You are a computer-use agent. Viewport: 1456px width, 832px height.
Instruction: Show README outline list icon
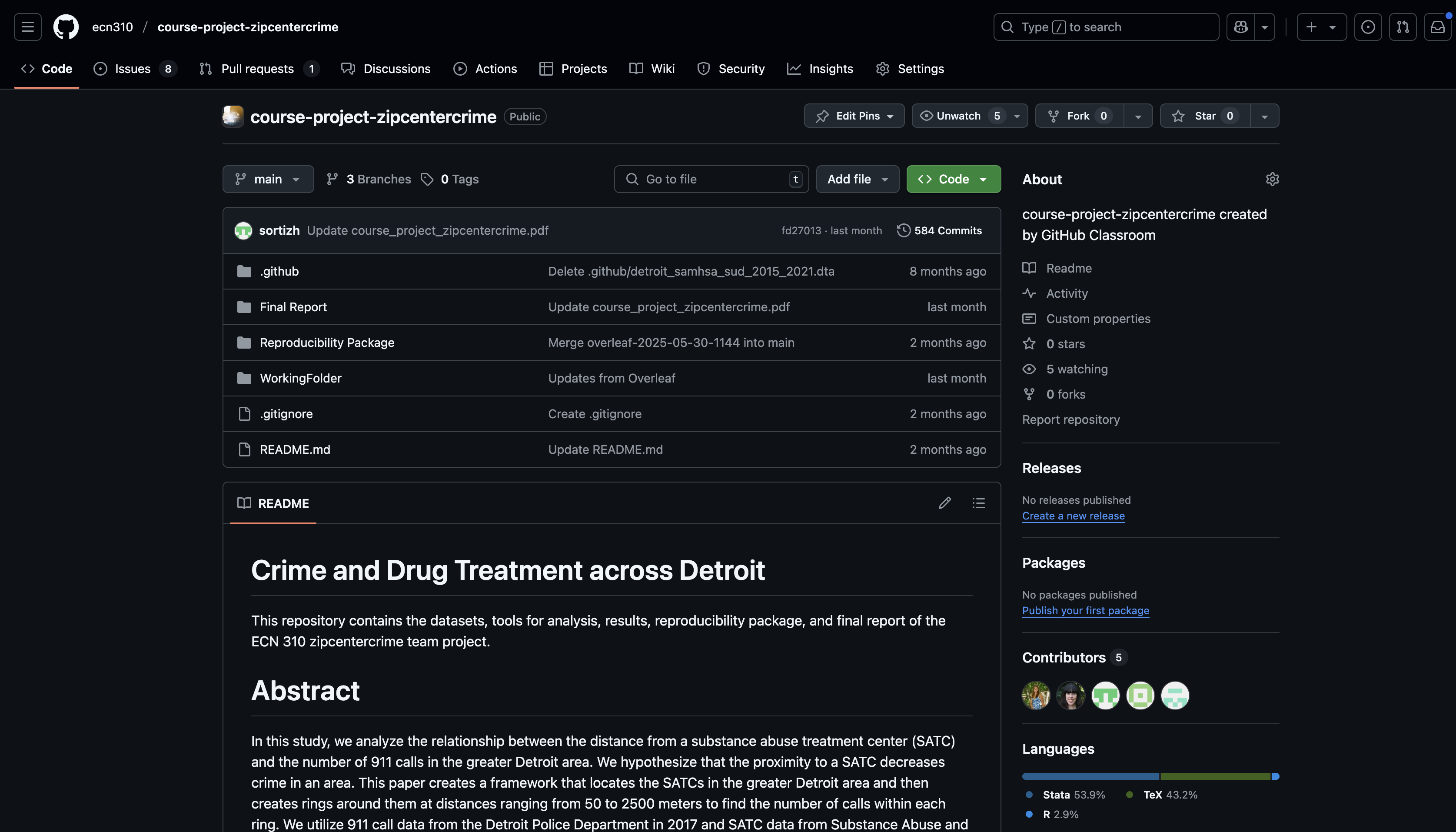(978, 503)
